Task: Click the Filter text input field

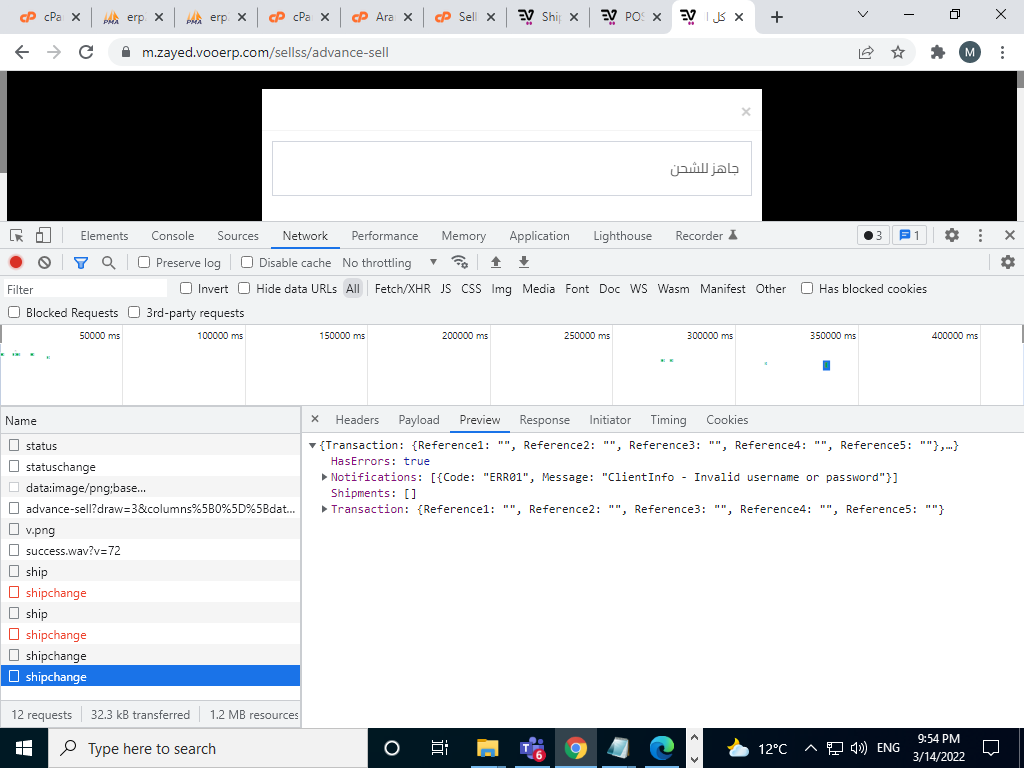Action: point(85,289)
